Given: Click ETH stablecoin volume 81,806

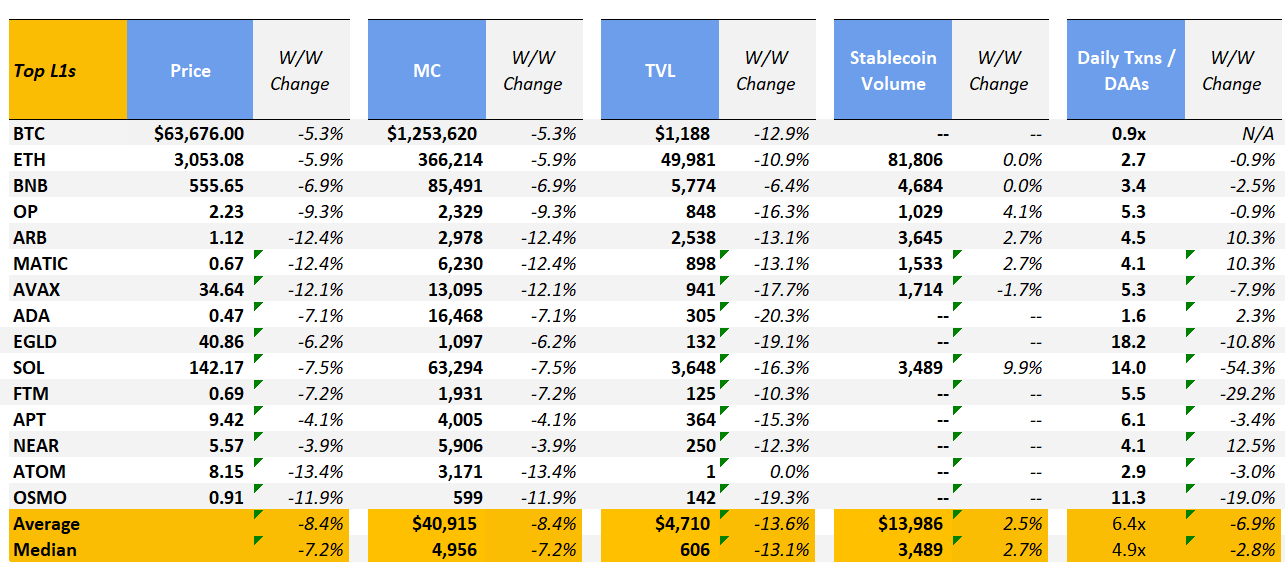Looking at the screenshot, I should (x=918, y=159).
